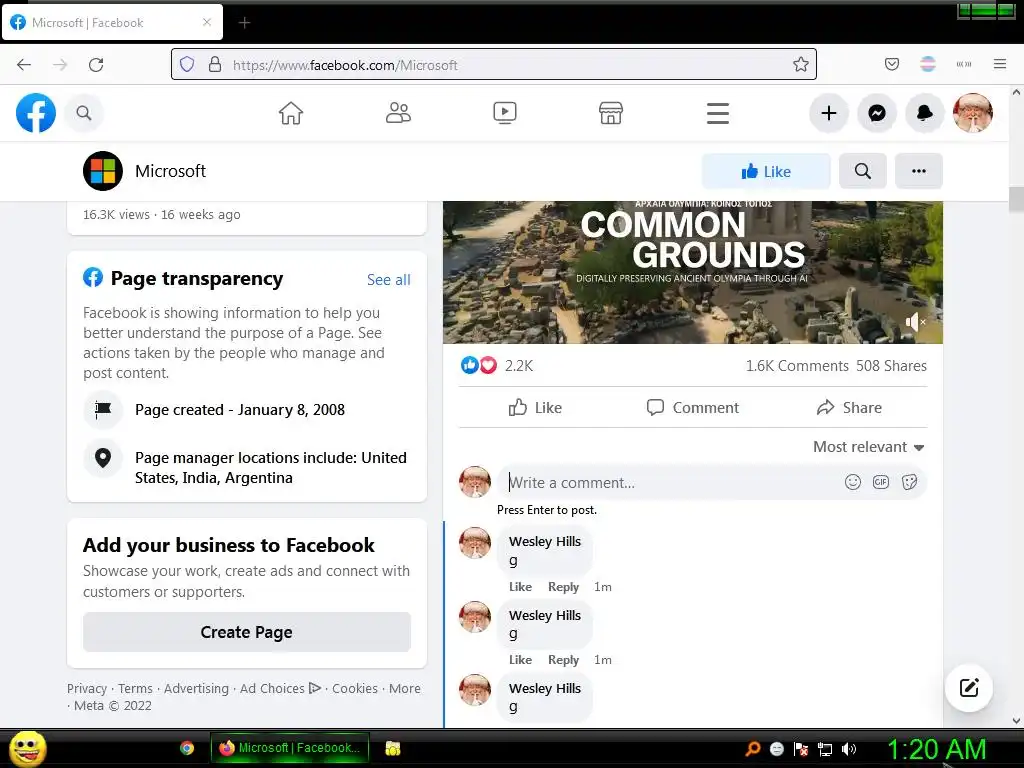Click the Microsoft logo in page header
The width and height of the screenshot is (1024, 768).
103,171
